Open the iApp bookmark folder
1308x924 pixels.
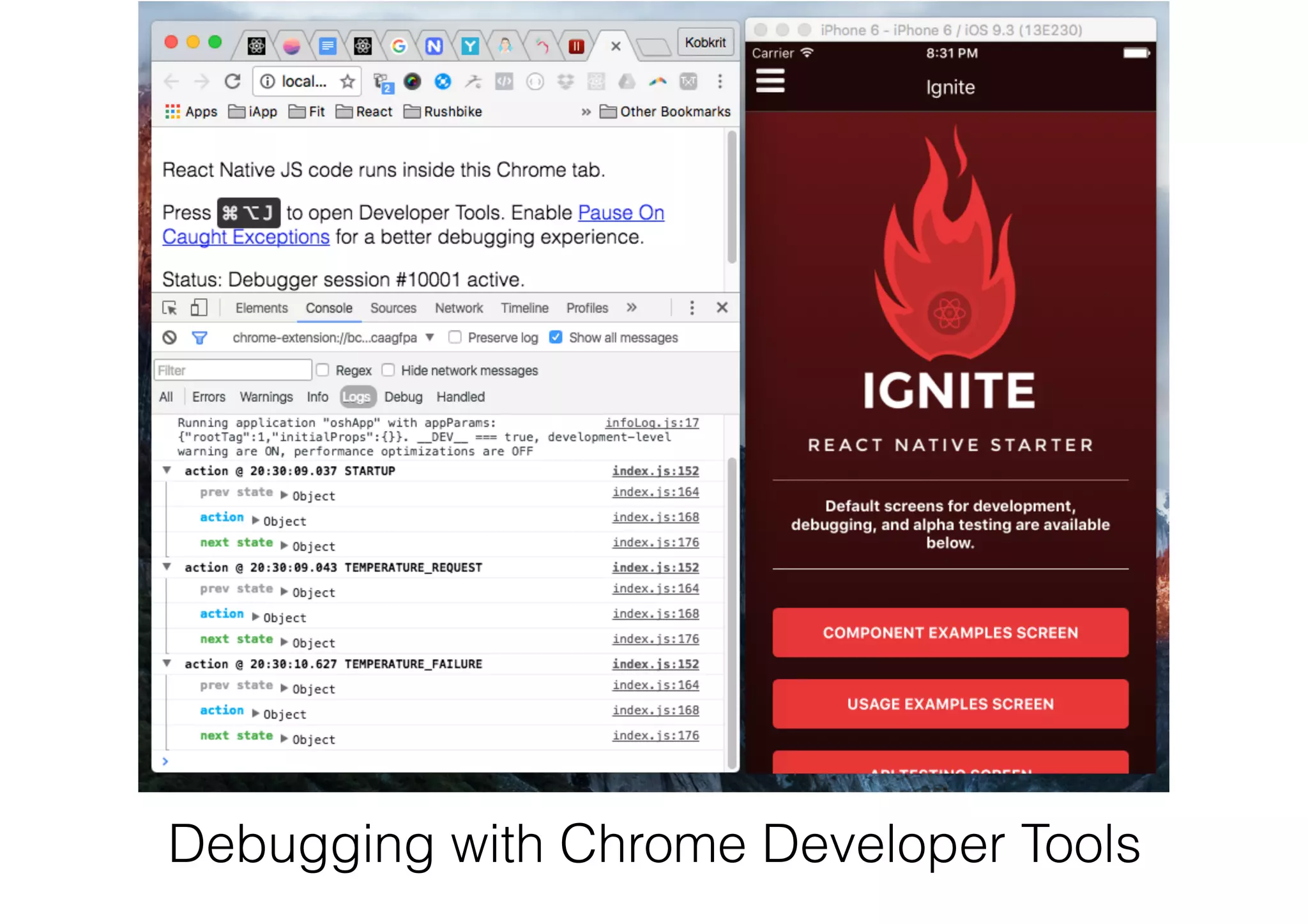tap(253, 112)
